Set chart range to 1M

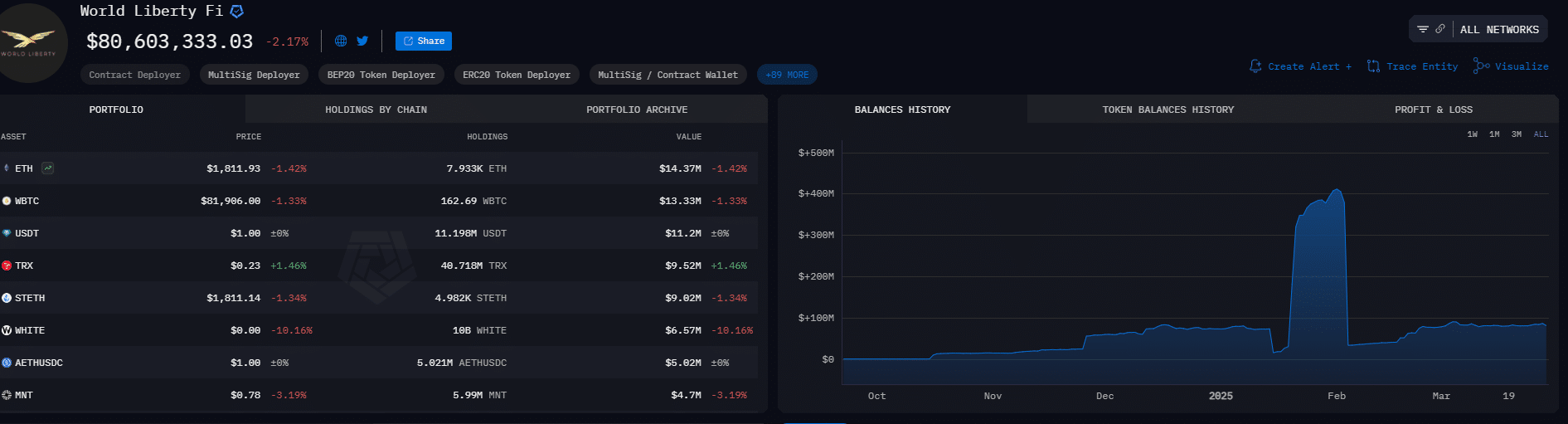[x=1494, y=134]
